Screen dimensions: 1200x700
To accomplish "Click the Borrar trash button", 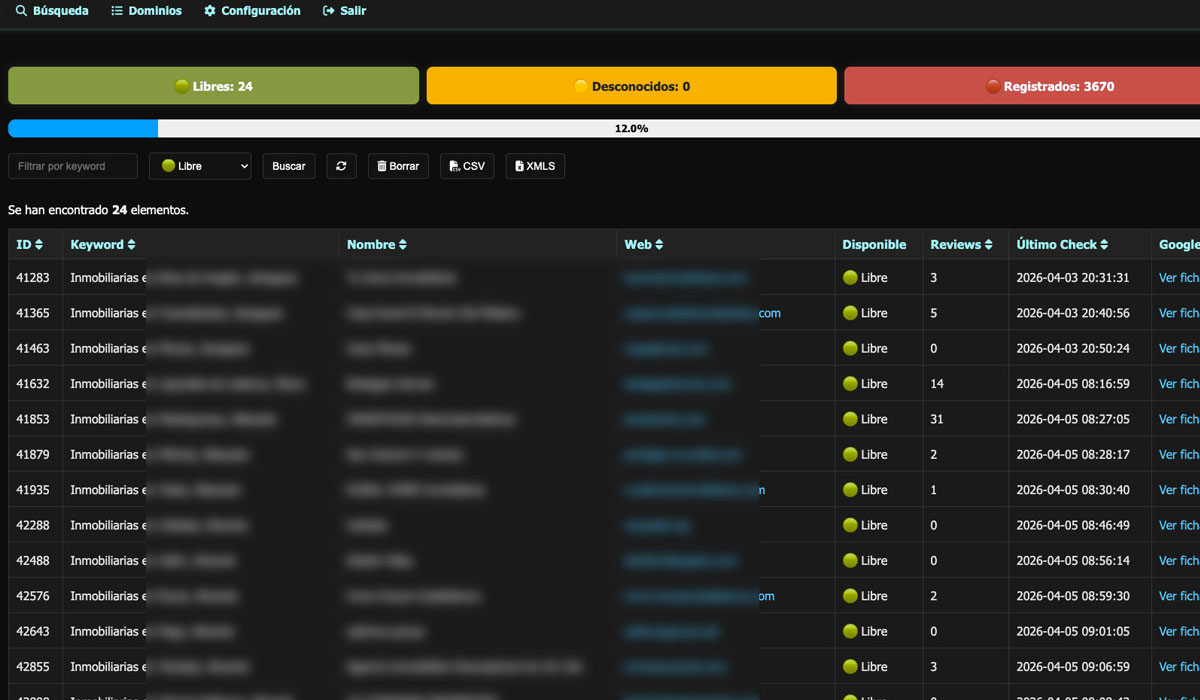I will coord(398,166).
